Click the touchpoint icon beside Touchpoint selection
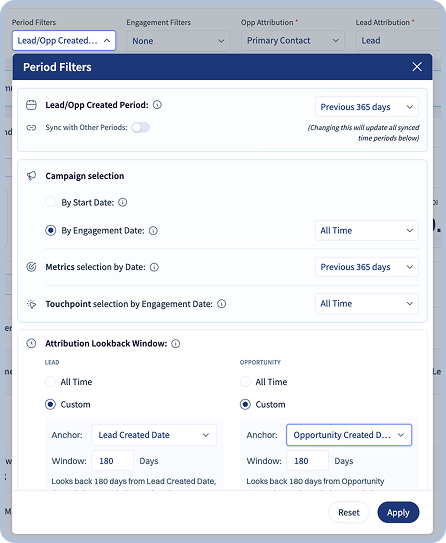446x543 pixels. [31, 304]
